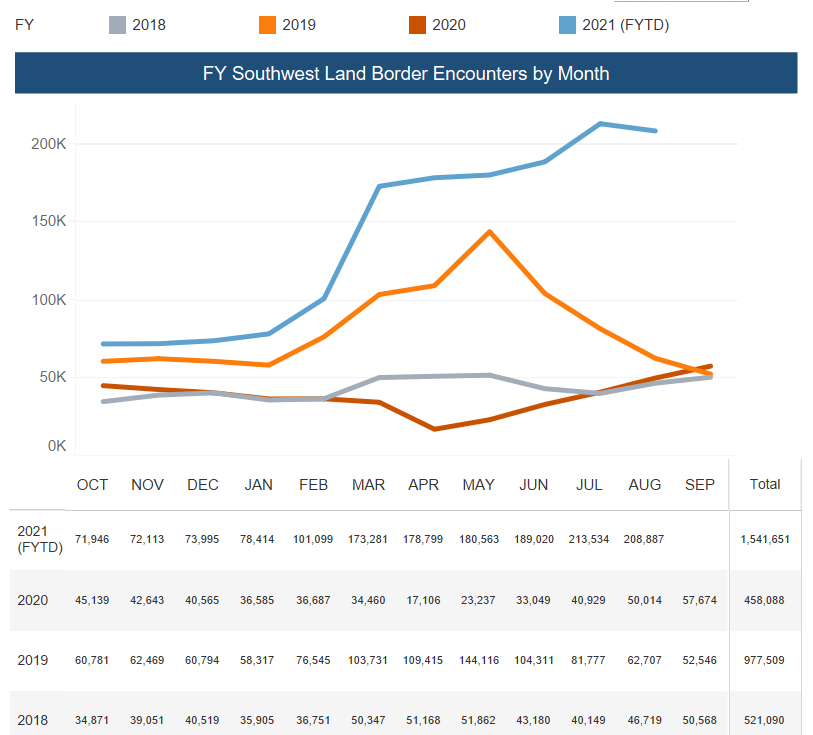Click the 200K y-axis label

[48, 144]
